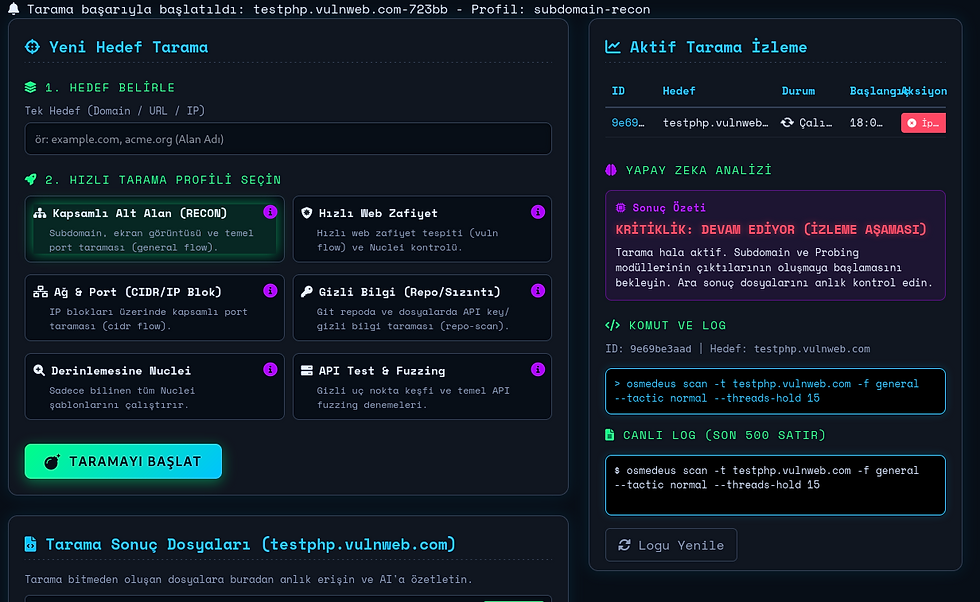Click the KRİTİKLİK: DEVAM EDİYOR heading

click(771, 229)
